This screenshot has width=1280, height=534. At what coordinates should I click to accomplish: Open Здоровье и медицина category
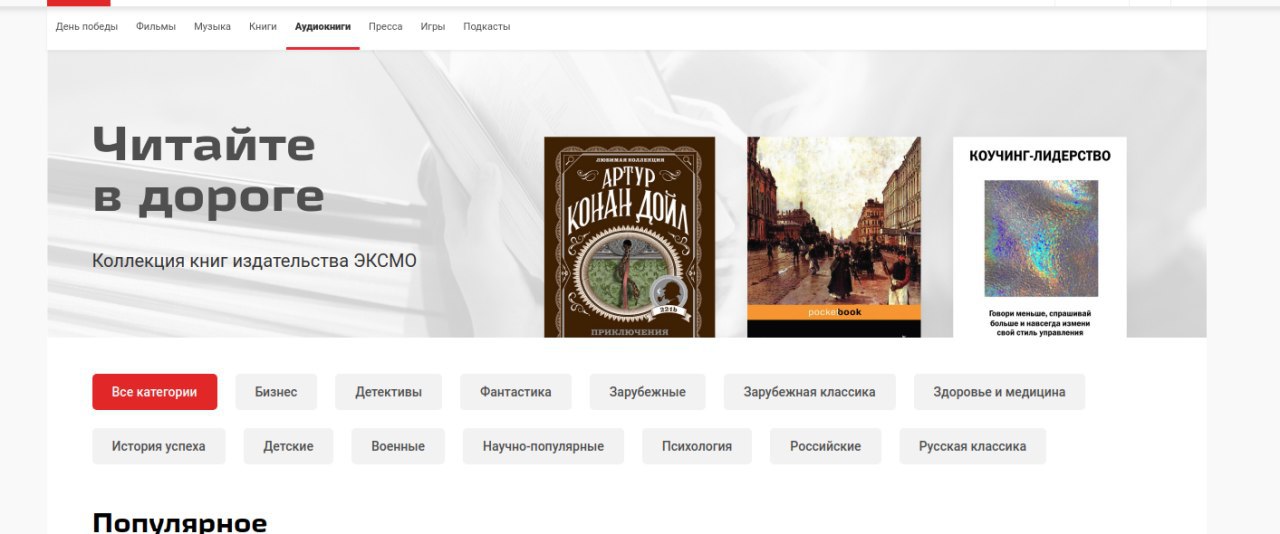click(999, 392)
